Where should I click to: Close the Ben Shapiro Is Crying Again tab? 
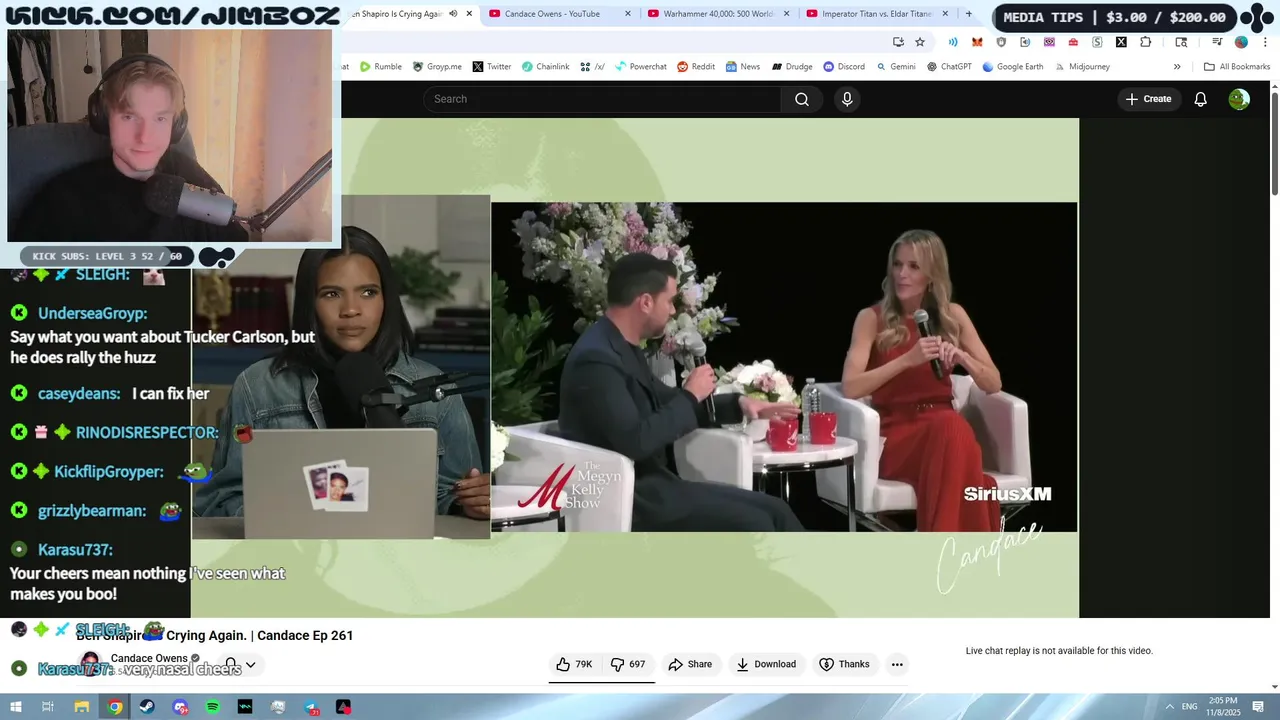point(469,14)
